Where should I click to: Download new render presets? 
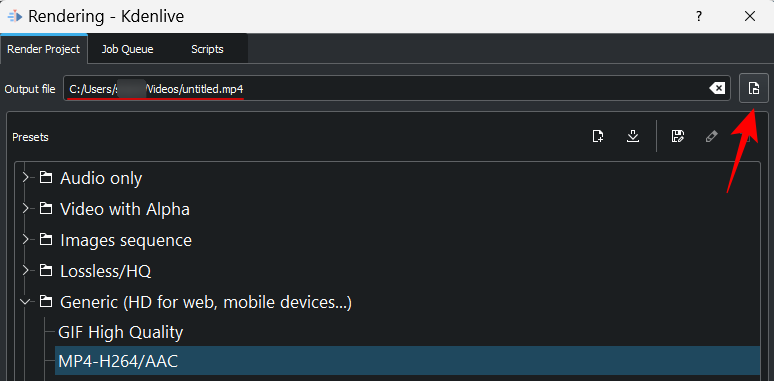pos(633,136)
